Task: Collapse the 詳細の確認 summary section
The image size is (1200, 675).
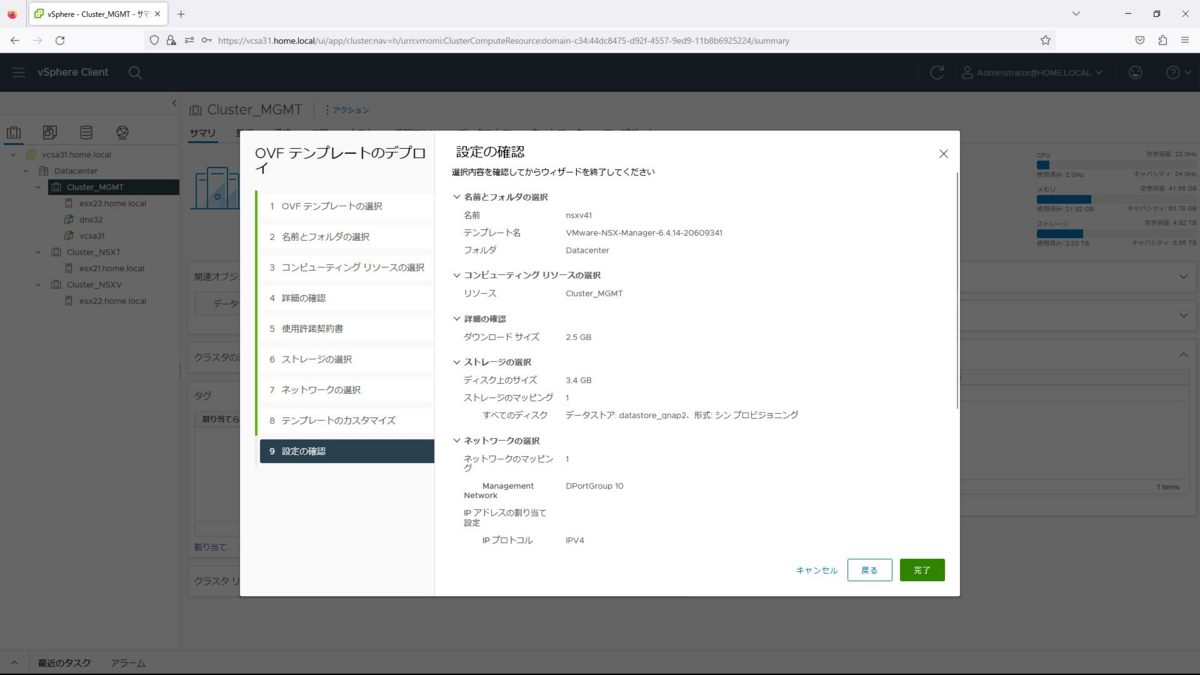Action: point(457,319)
